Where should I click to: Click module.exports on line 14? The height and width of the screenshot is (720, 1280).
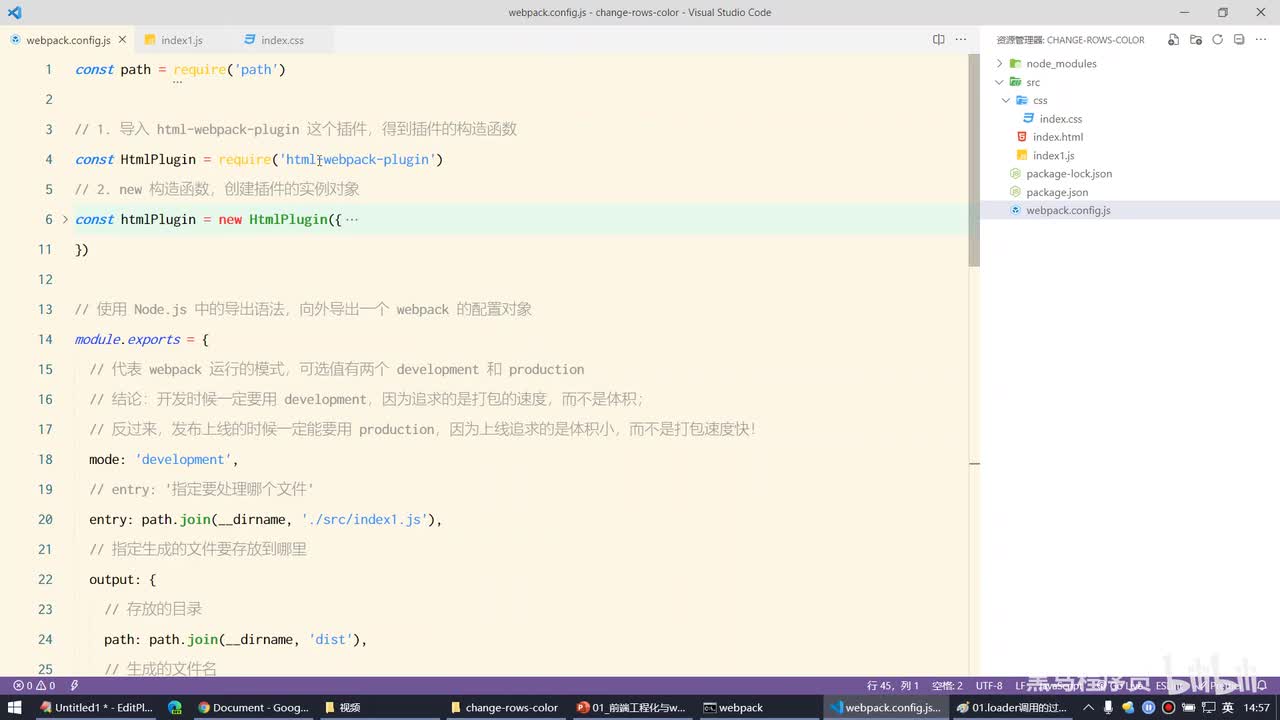tap(127, 339)
